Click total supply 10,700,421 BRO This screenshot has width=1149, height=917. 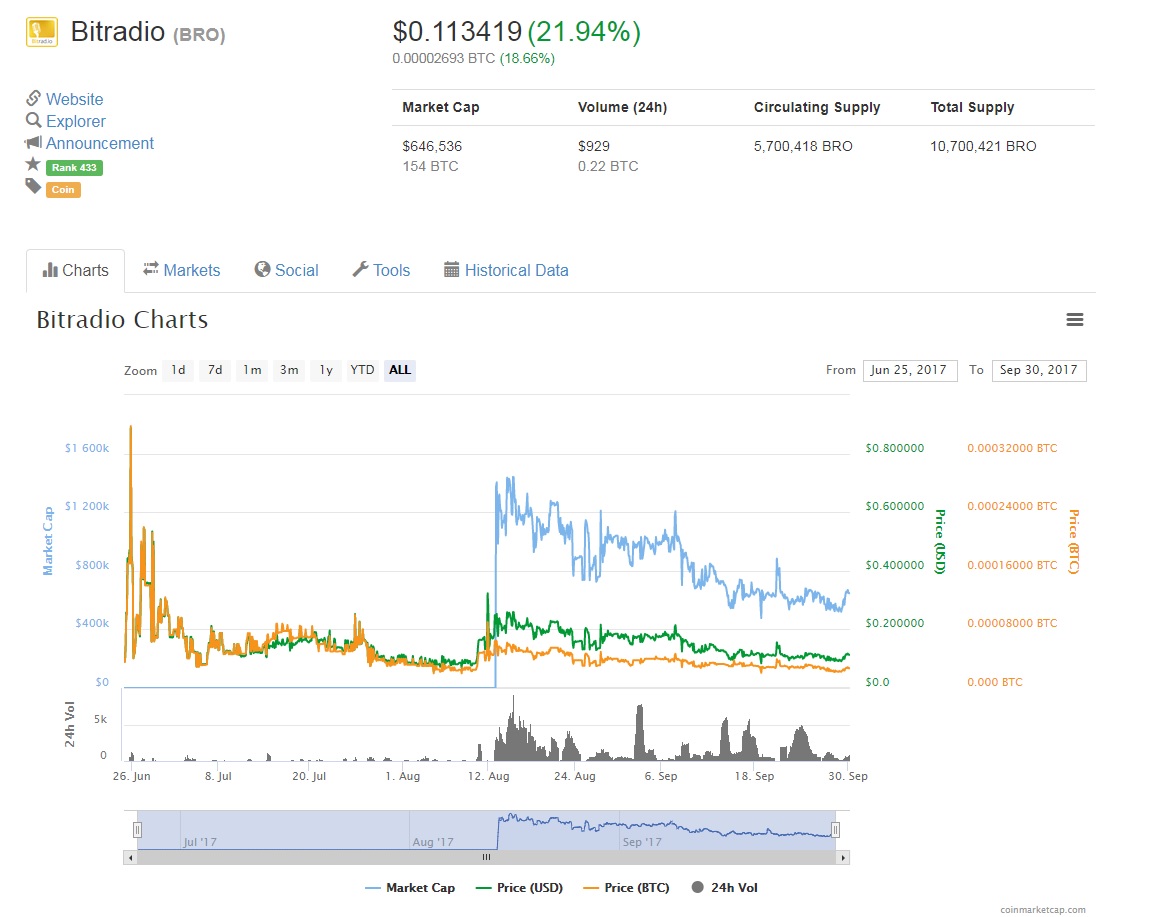(983, 146)
